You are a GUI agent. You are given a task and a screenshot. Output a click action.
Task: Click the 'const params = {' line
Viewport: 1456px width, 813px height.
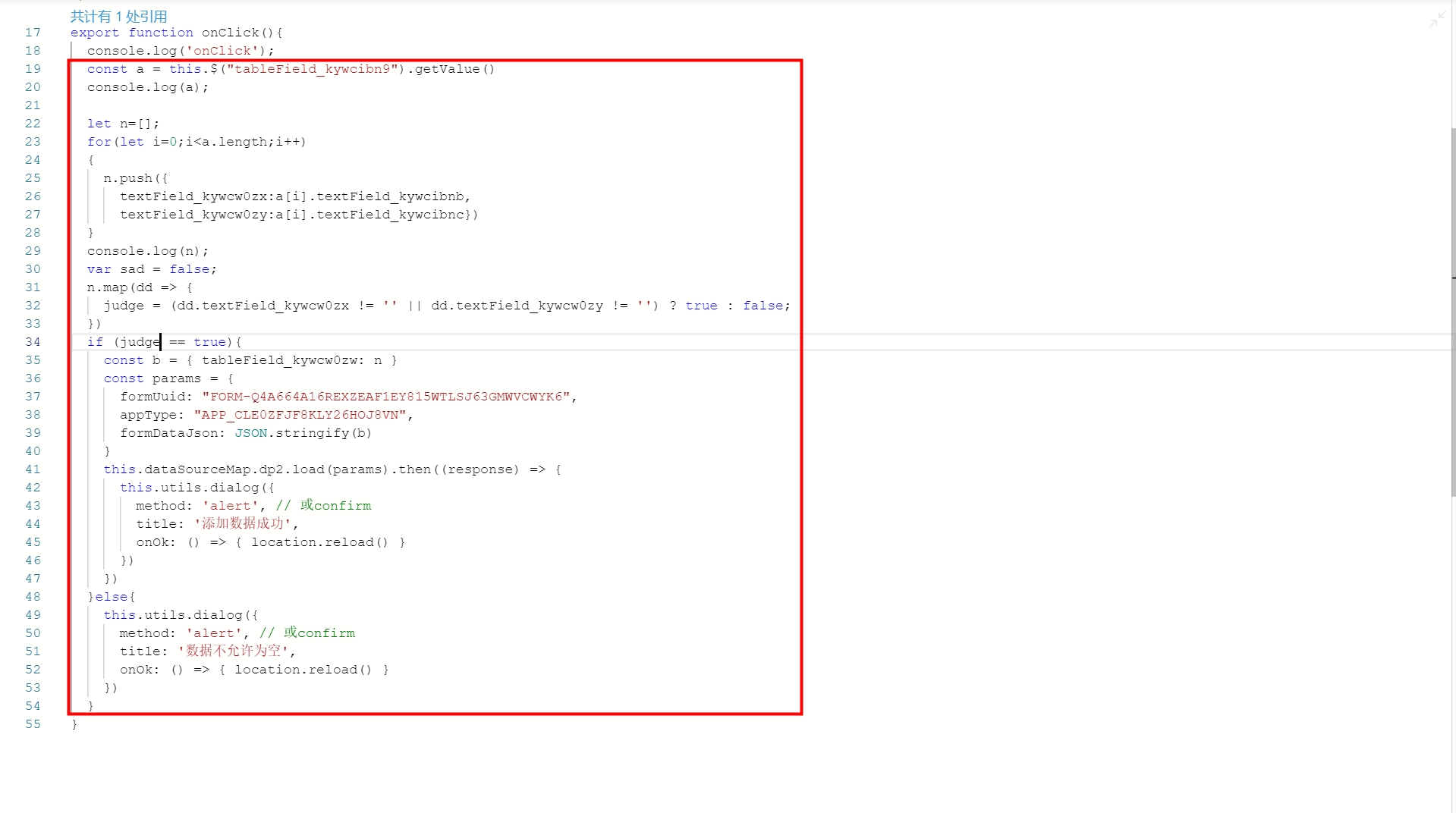point(168,378)
